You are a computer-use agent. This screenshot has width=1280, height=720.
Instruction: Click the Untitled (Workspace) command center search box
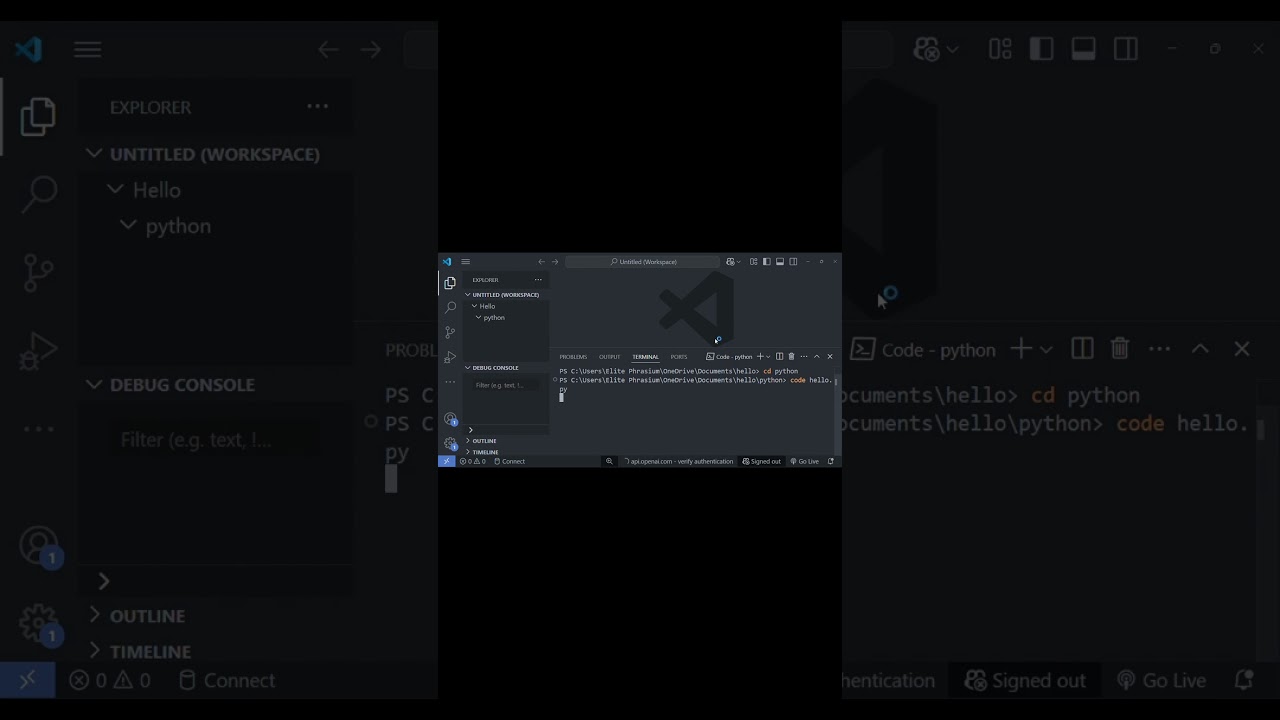coord(642,262)
